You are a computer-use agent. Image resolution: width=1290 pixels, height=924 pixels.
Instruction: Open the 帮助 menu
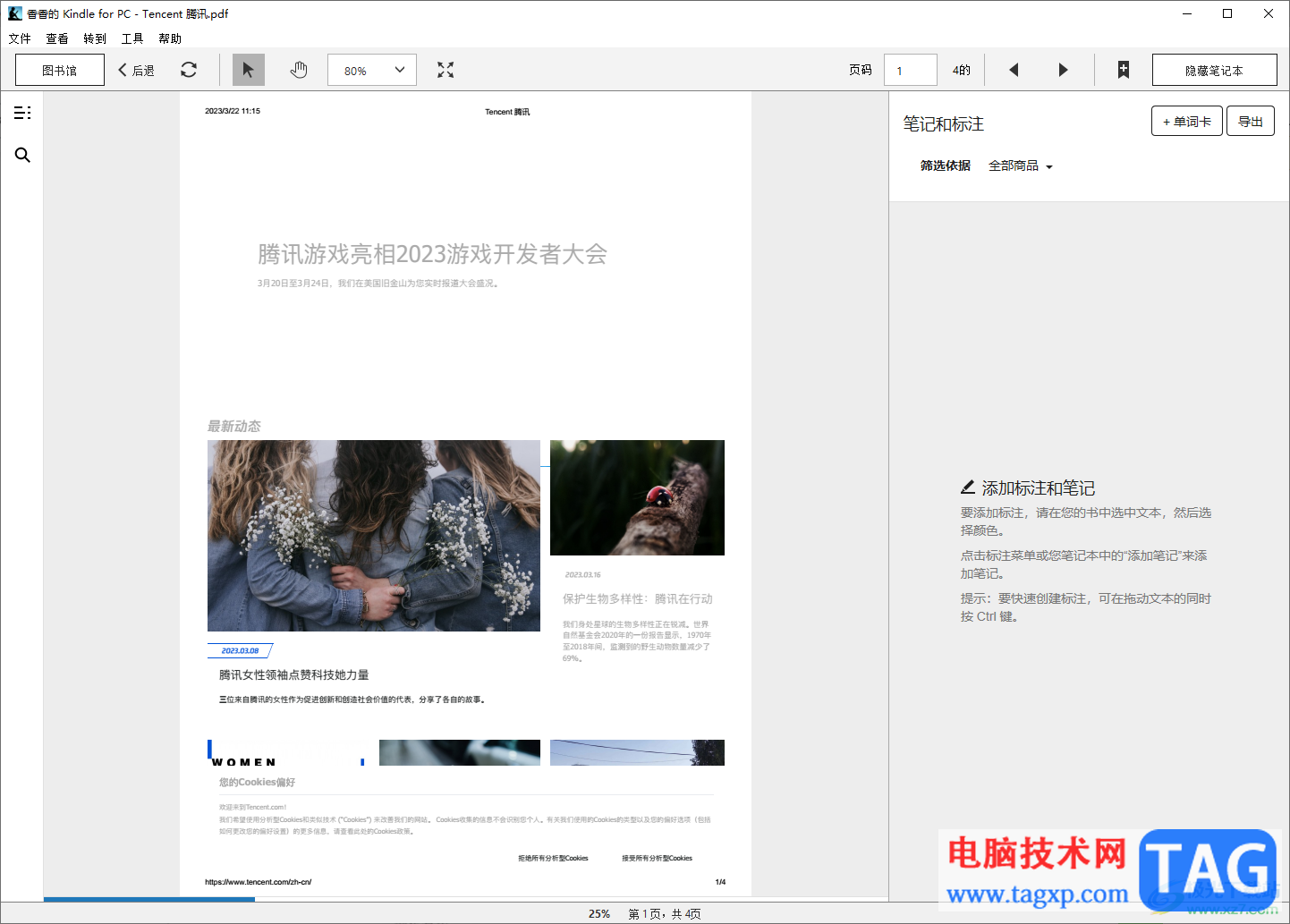(x=170, y=38)
